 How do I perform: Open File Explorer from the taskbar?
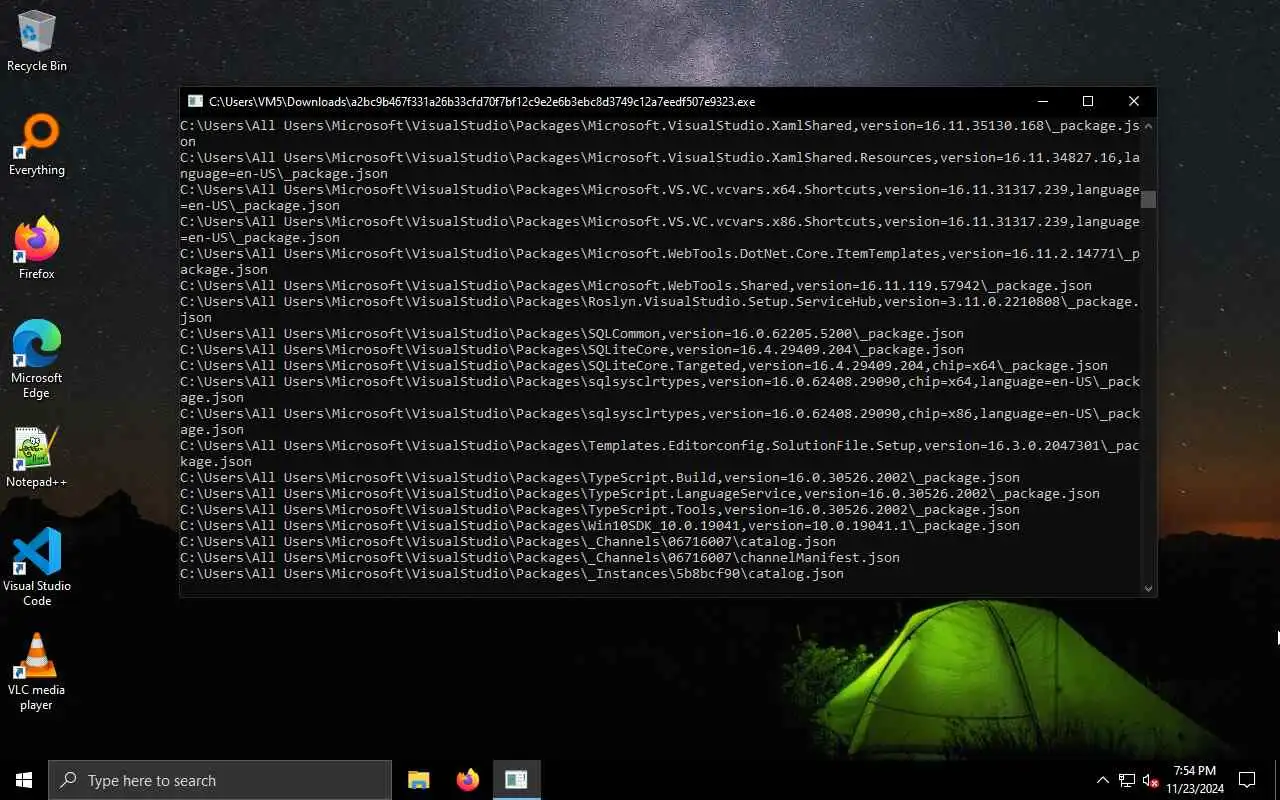coord(419,780)
